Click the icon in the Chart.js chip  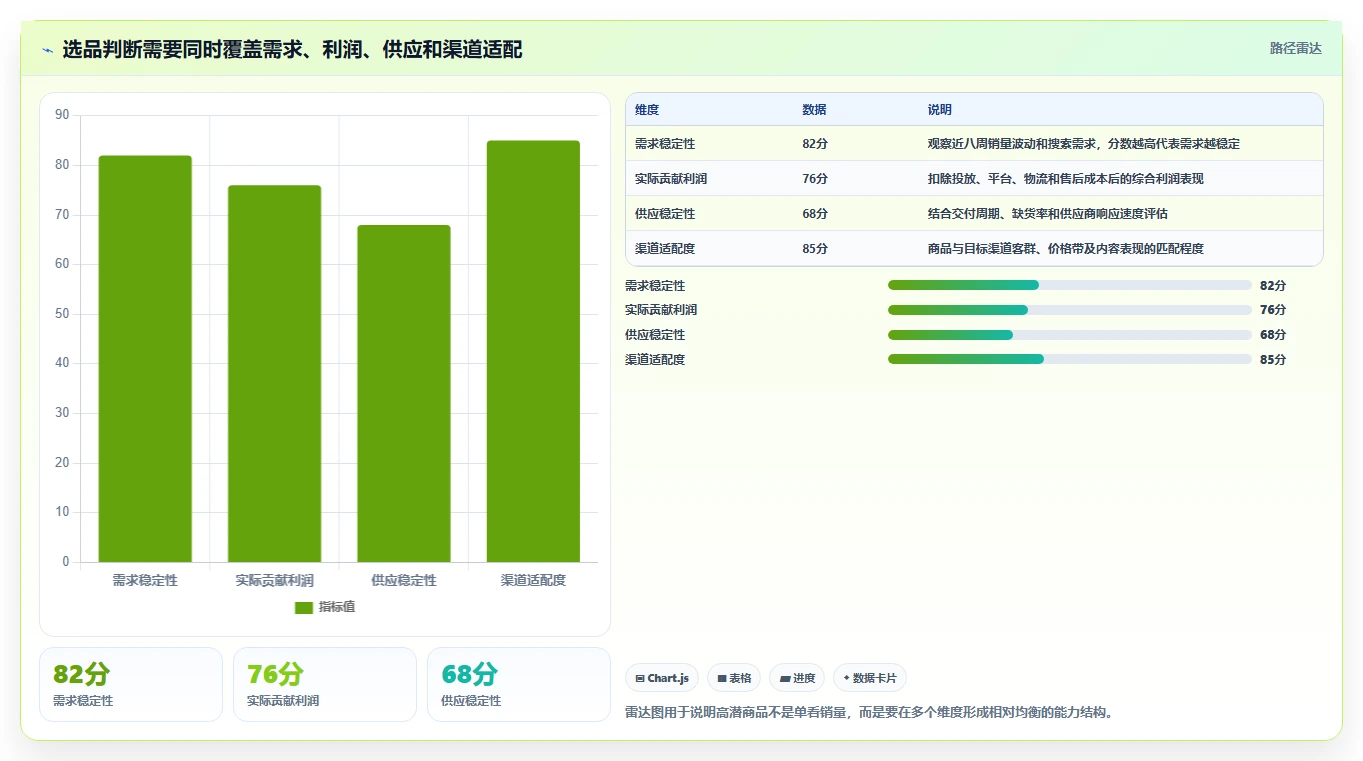(x=640, y=678)
